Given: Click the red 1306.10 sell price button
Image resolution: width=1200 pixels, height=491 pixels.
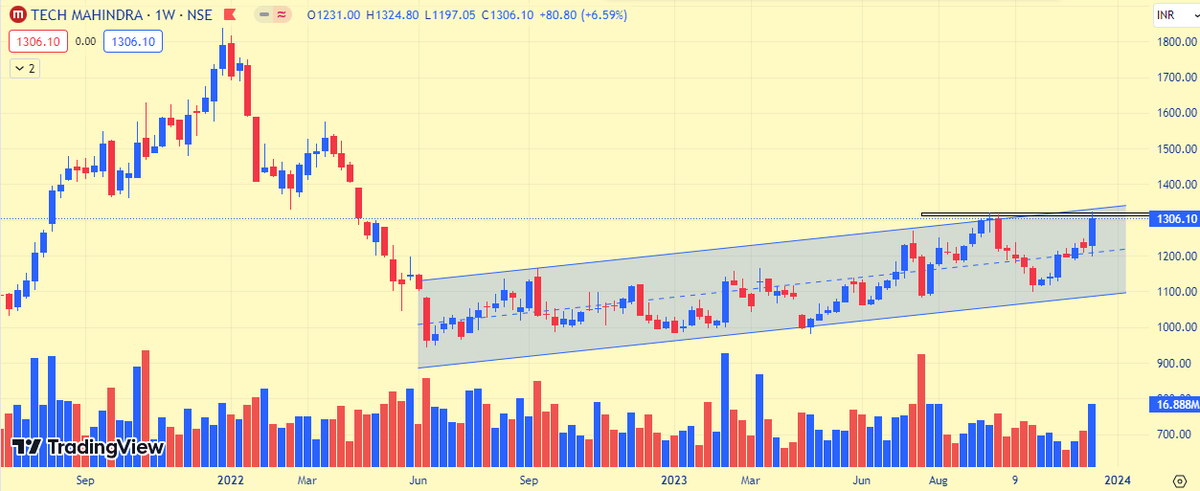Looking at the screenshot, I should click(x=38, y=42).
